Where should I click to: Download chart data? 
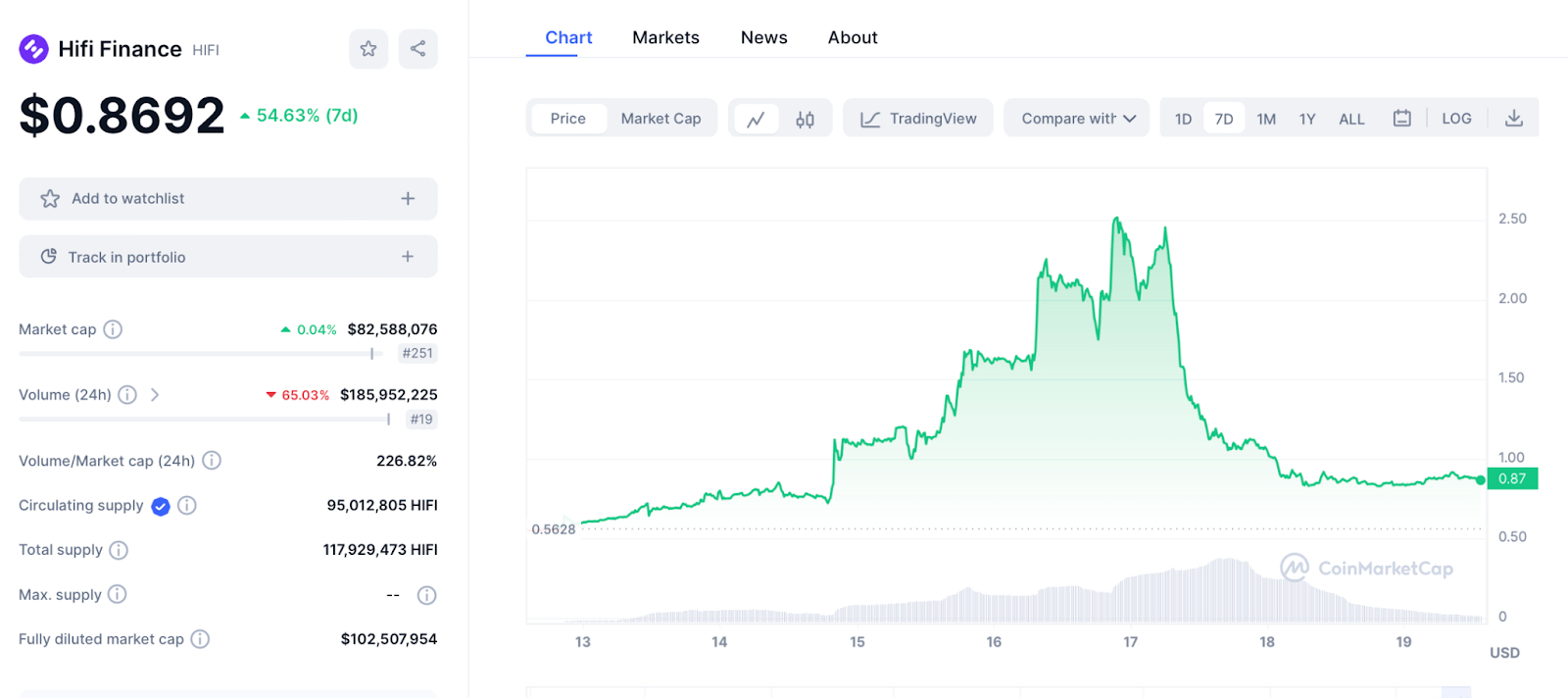pyautogui.click(x=1514, y=119)
